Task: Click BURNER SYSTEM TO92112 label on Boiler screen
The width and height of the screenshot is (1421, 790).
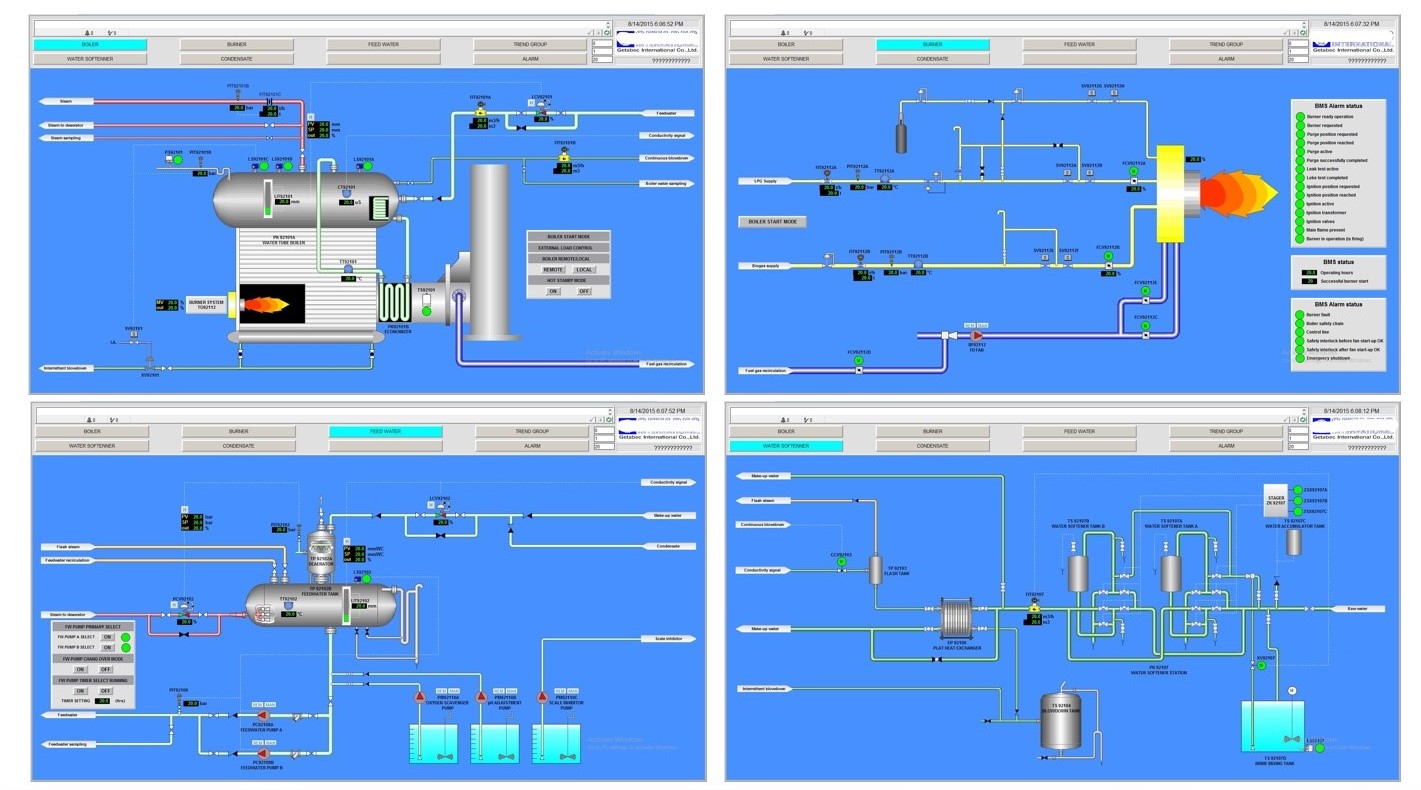Action: pos(206,305)
